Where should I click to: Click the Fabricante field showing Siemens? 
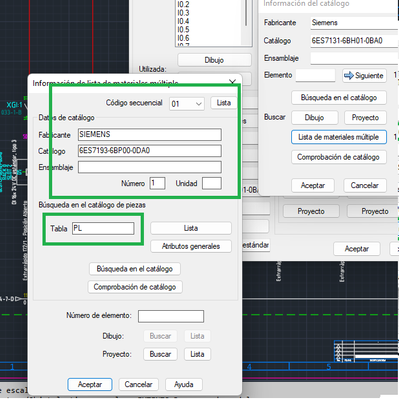coord(355,23)
